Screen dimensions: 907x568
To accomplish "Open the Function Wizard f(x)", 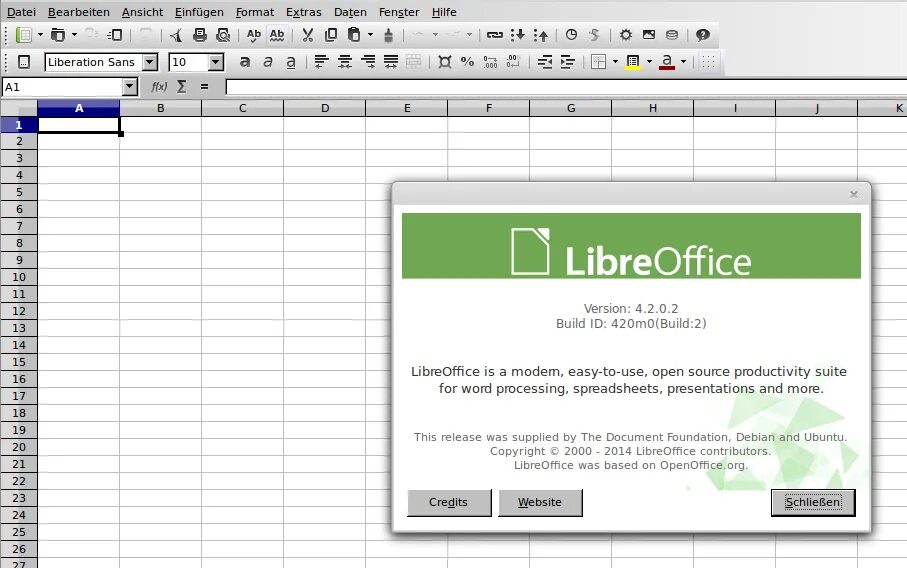I will (x=159, y=87).
